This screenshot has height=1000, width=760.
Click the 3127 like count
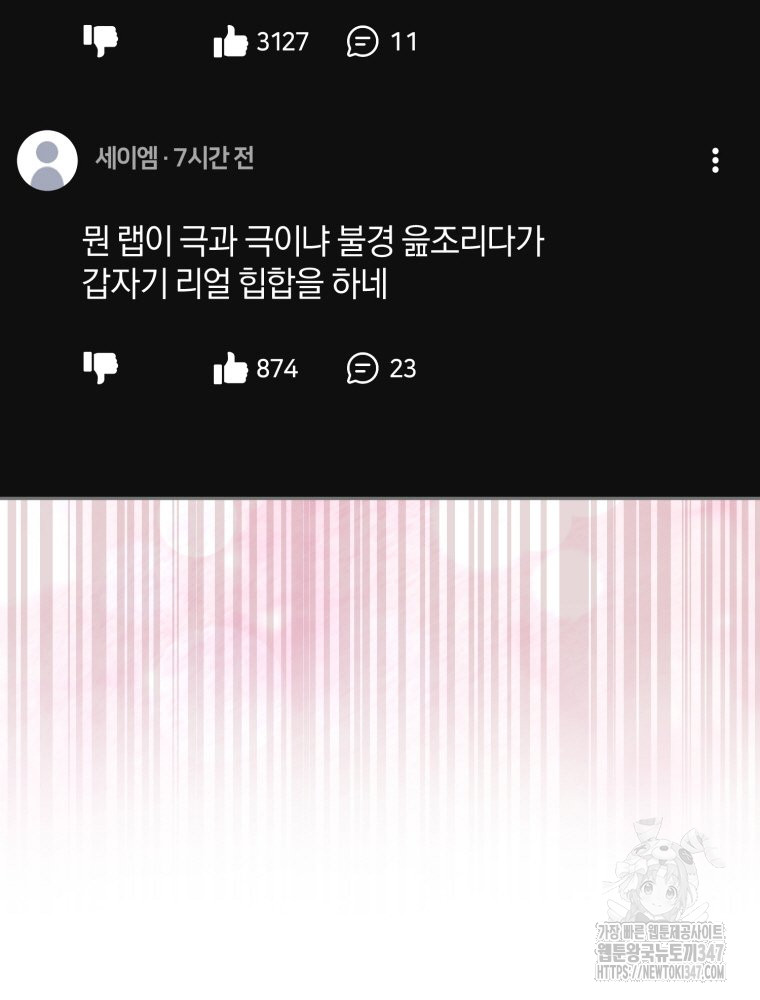(282, 42)
